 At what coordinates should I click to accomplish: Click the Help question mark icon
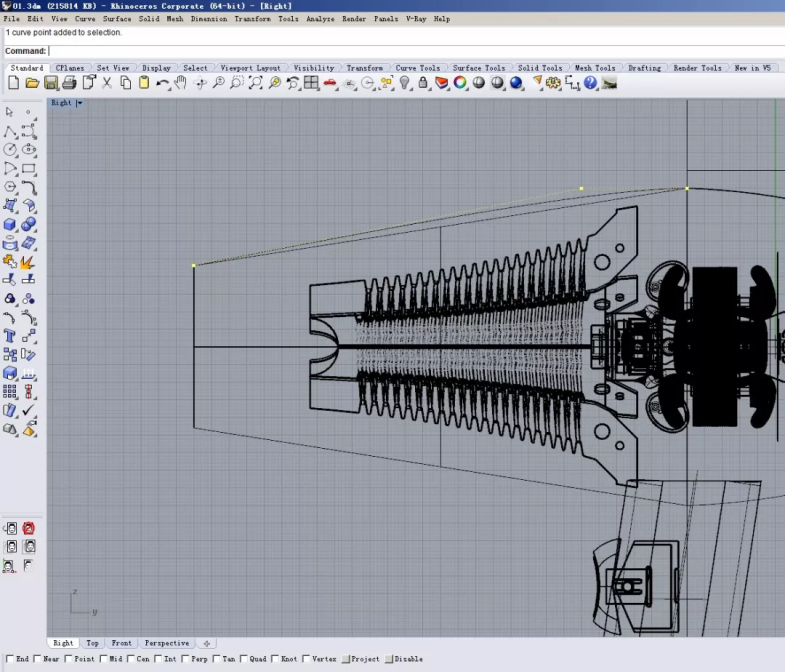(591, 83)
